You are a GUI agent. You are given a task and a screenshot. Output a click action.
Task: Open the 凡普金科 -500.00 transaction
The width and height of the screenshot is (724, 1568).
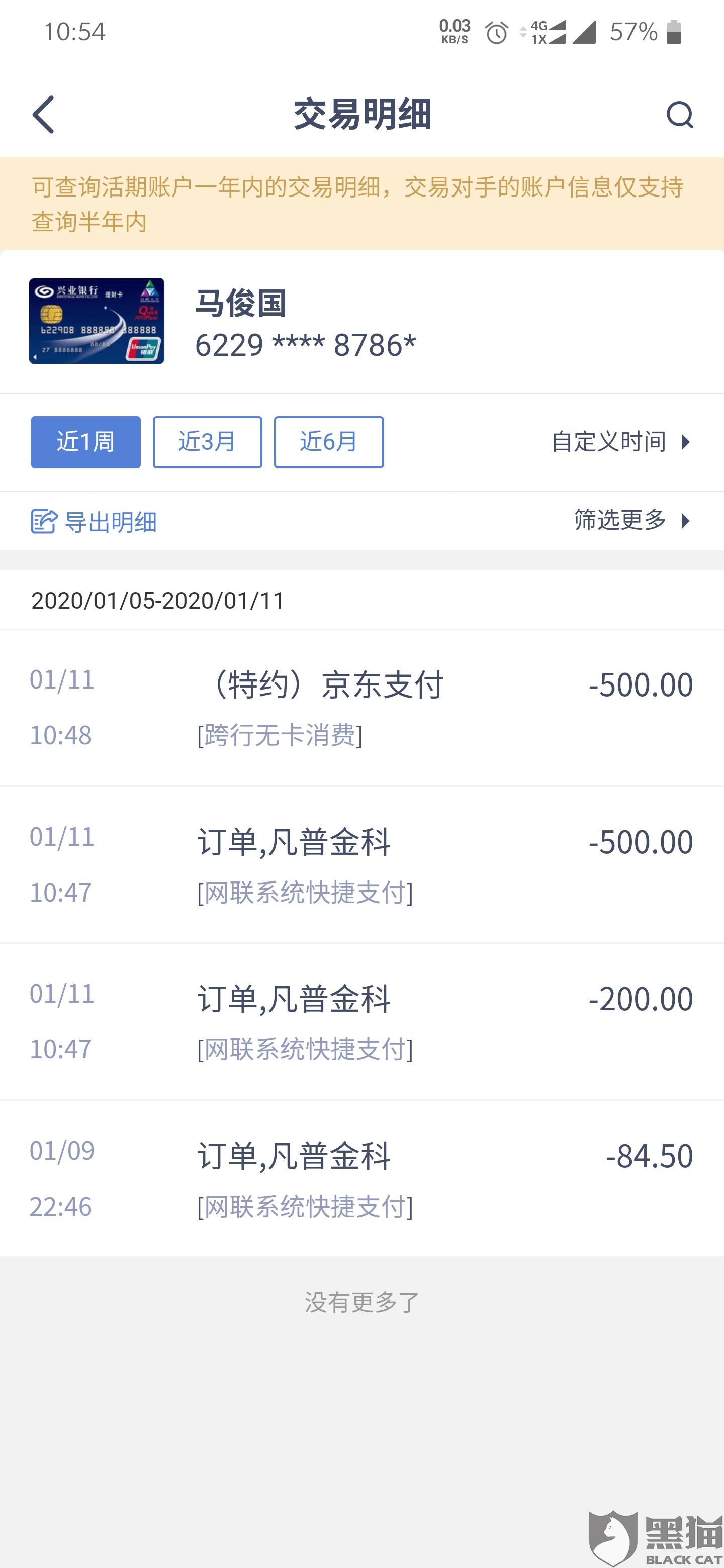click(361, 864)
